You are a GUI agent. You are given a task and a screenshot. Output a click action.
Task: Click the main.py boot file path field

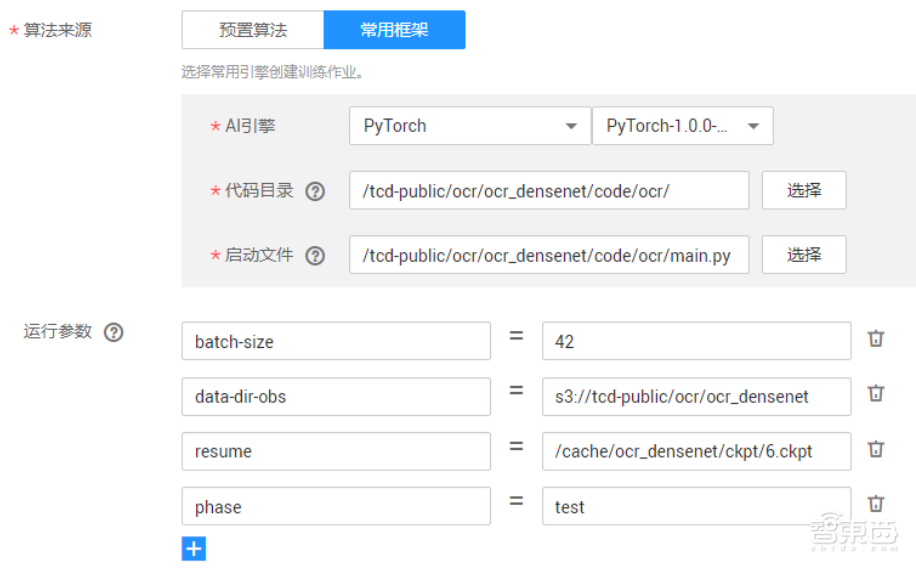click(x=548, y=255)
